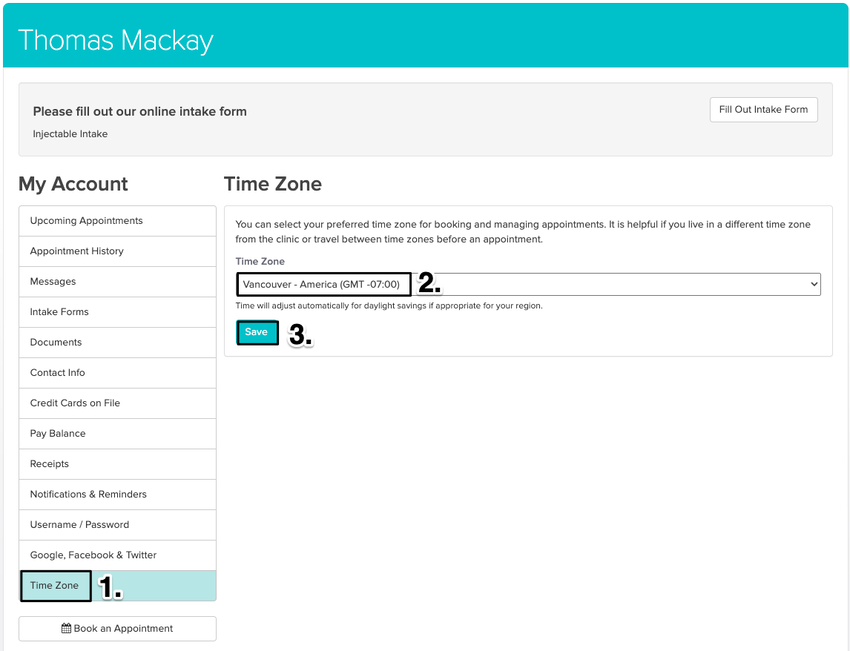
Task: Click Book an Appointment
Action: coord(117,628)
